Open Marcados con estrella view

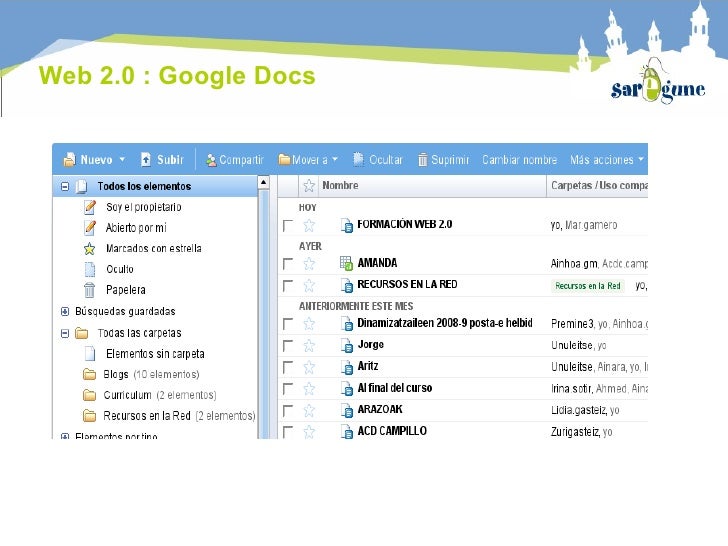pyautogui.click(x=154, y=248)
